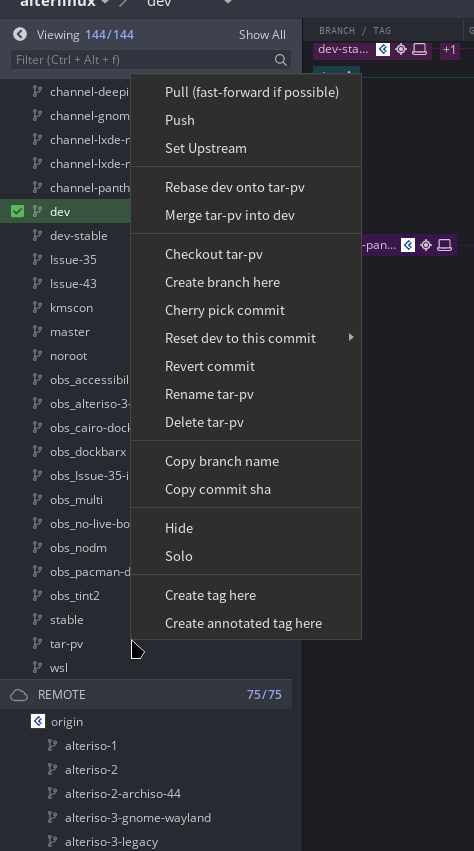474x851 pixels.
Task: Click the cloud icon beside REMOTE
Action: tap(19, 695)
